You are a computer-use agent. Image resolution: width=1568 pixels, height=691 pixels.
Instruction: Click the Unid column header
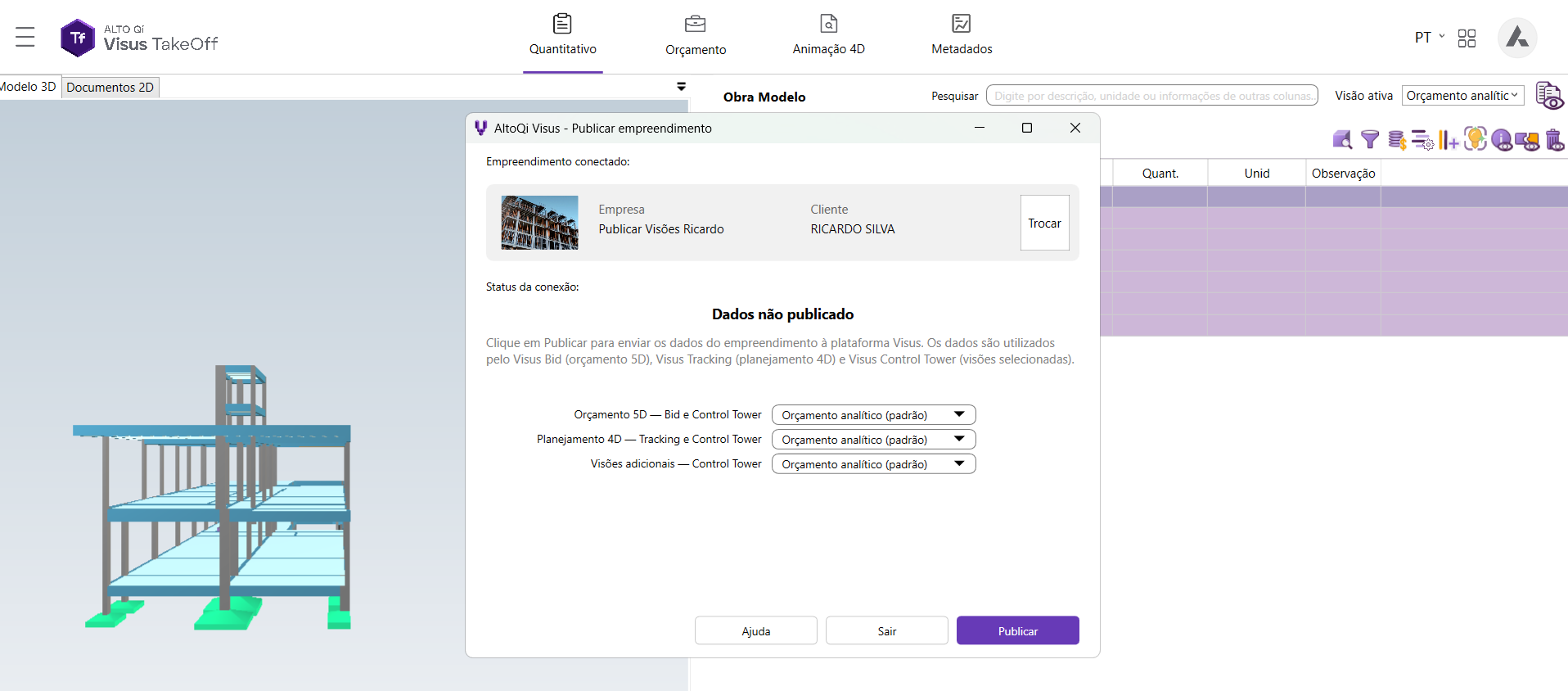1257,174
